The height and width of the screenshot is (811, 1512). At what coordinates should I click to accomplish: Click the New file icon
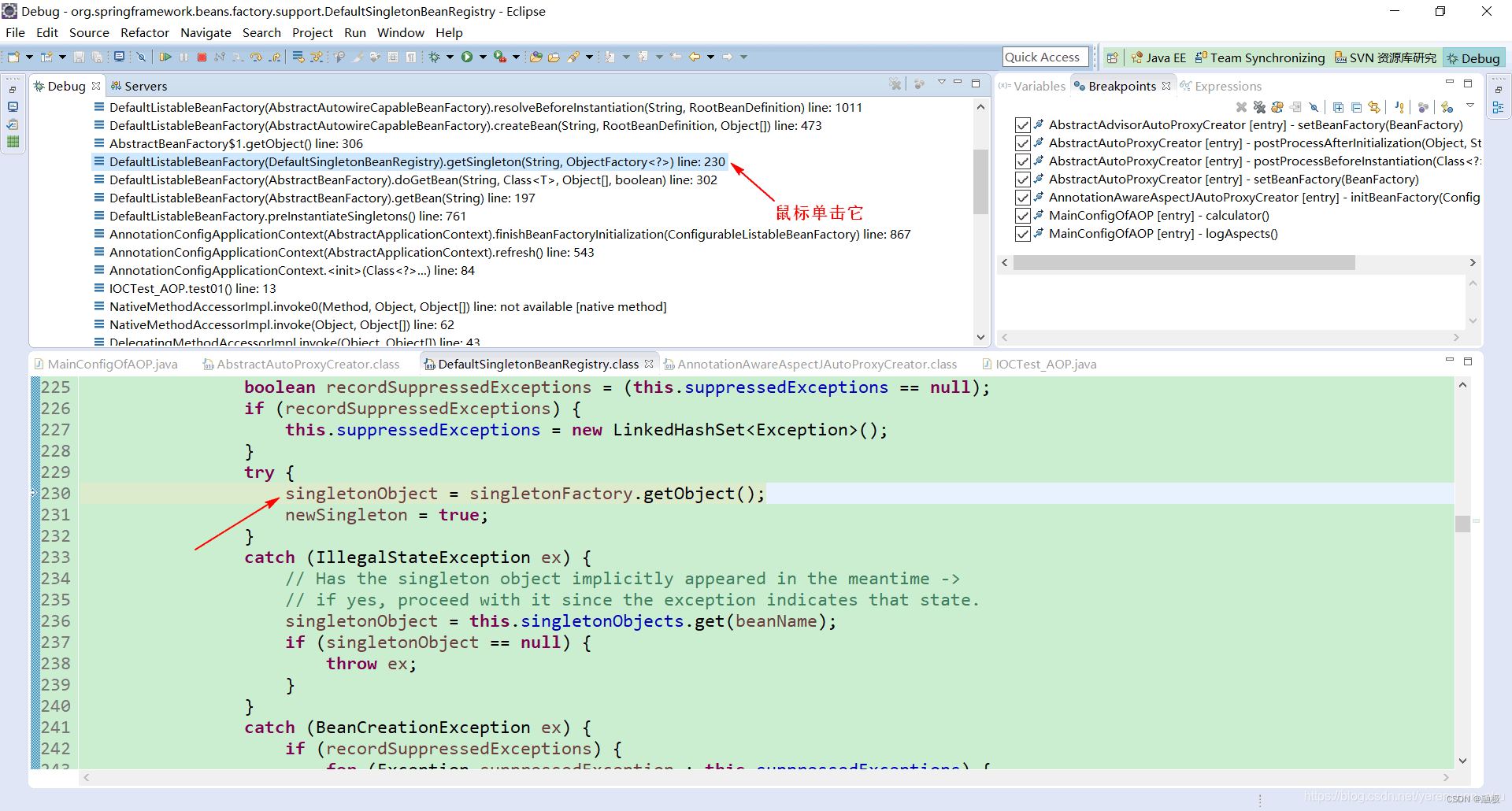13,57
